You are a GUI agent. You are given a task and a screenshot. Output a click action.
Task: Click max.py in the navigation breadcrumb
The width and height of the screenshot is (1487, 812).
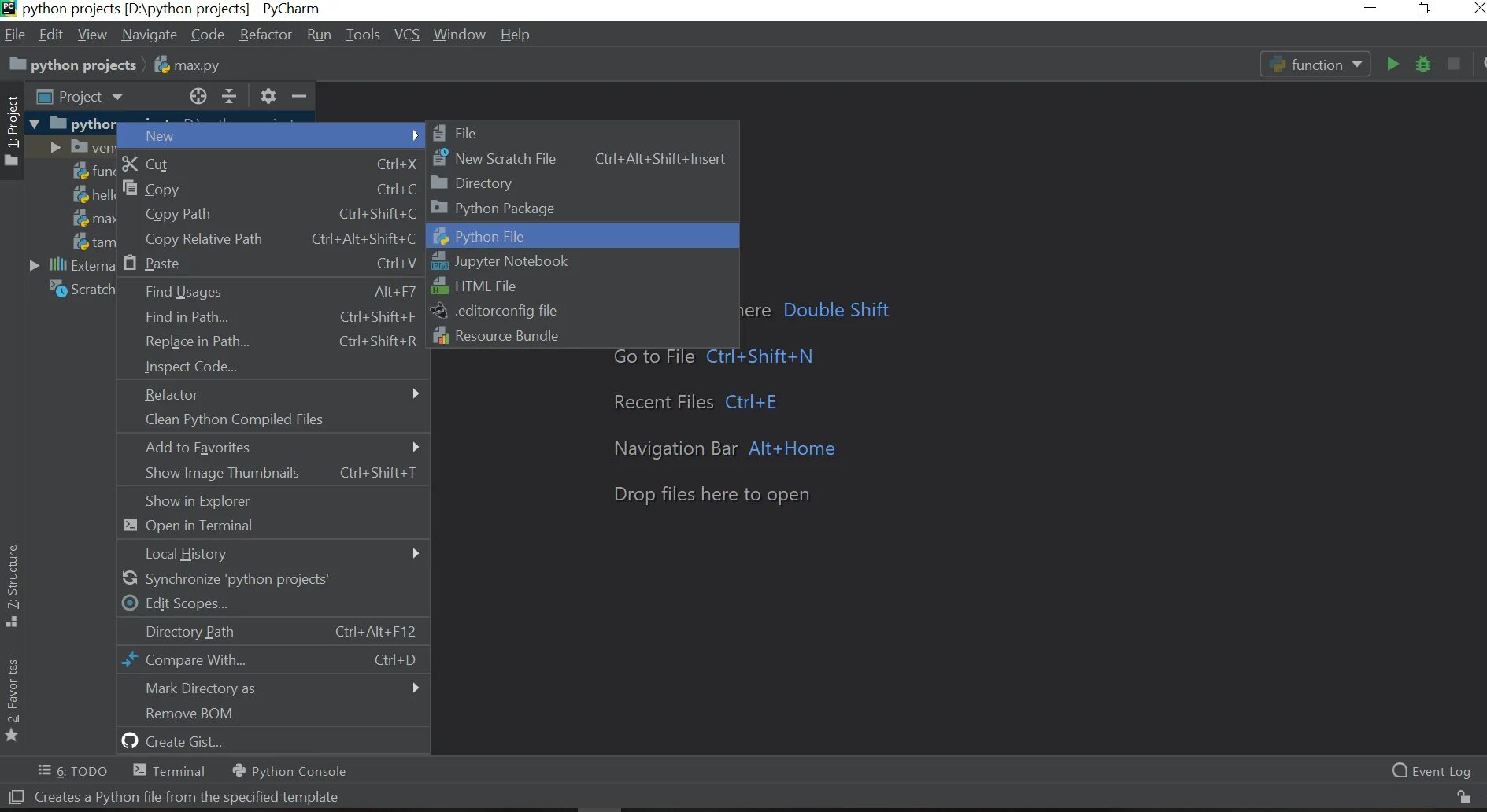click(x=187, y=65)
